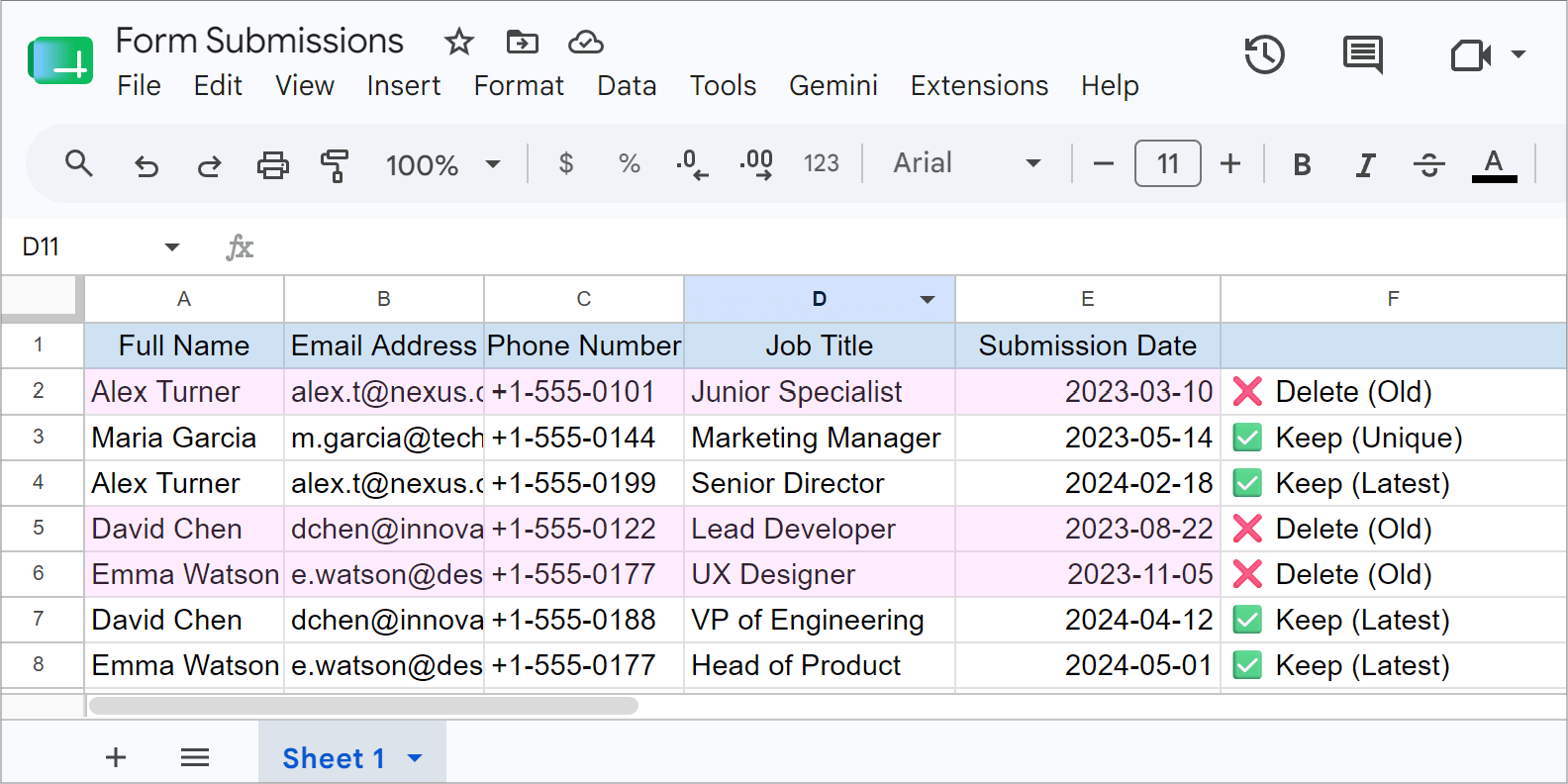
Task: Format as percent
Action: pyautogui.click(x=630, y=163)
